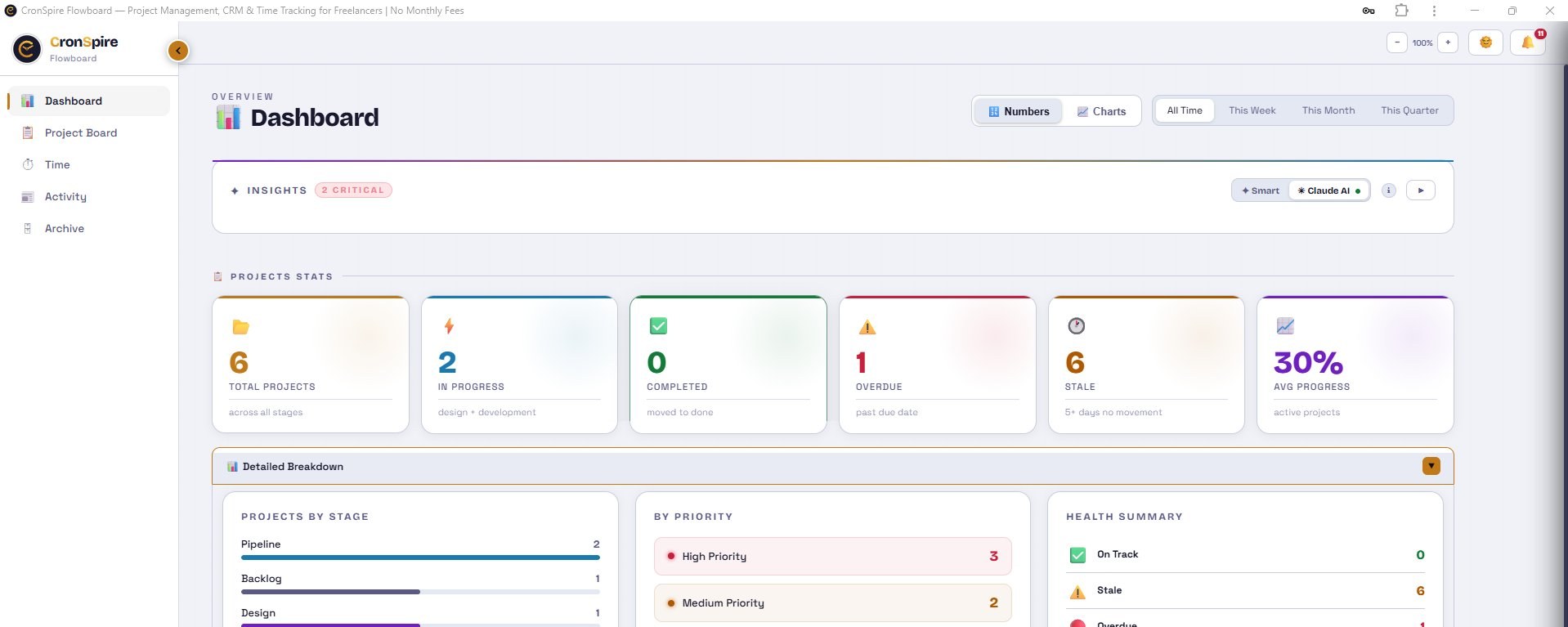Open Activity in the sidebar

point(89,196)
